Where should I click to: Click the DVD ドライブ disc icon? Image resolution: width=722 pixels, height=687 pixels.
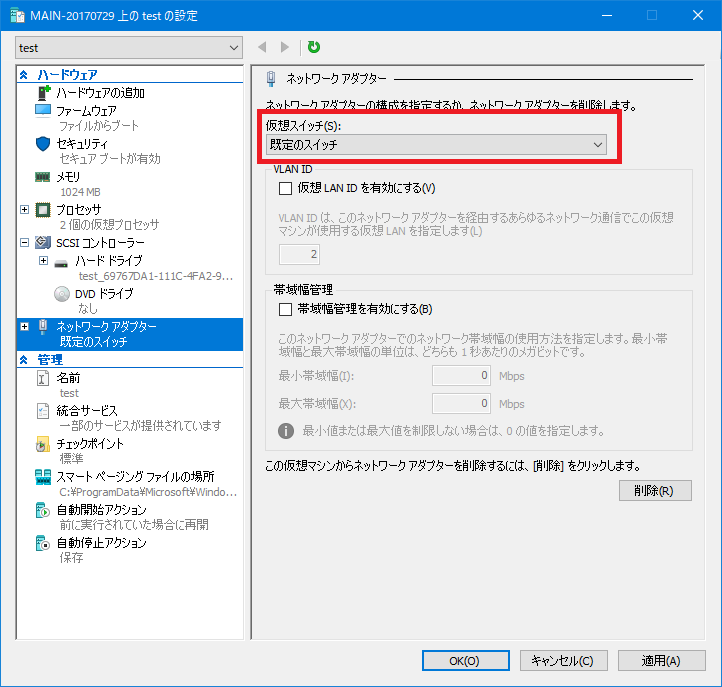[62, 294]
